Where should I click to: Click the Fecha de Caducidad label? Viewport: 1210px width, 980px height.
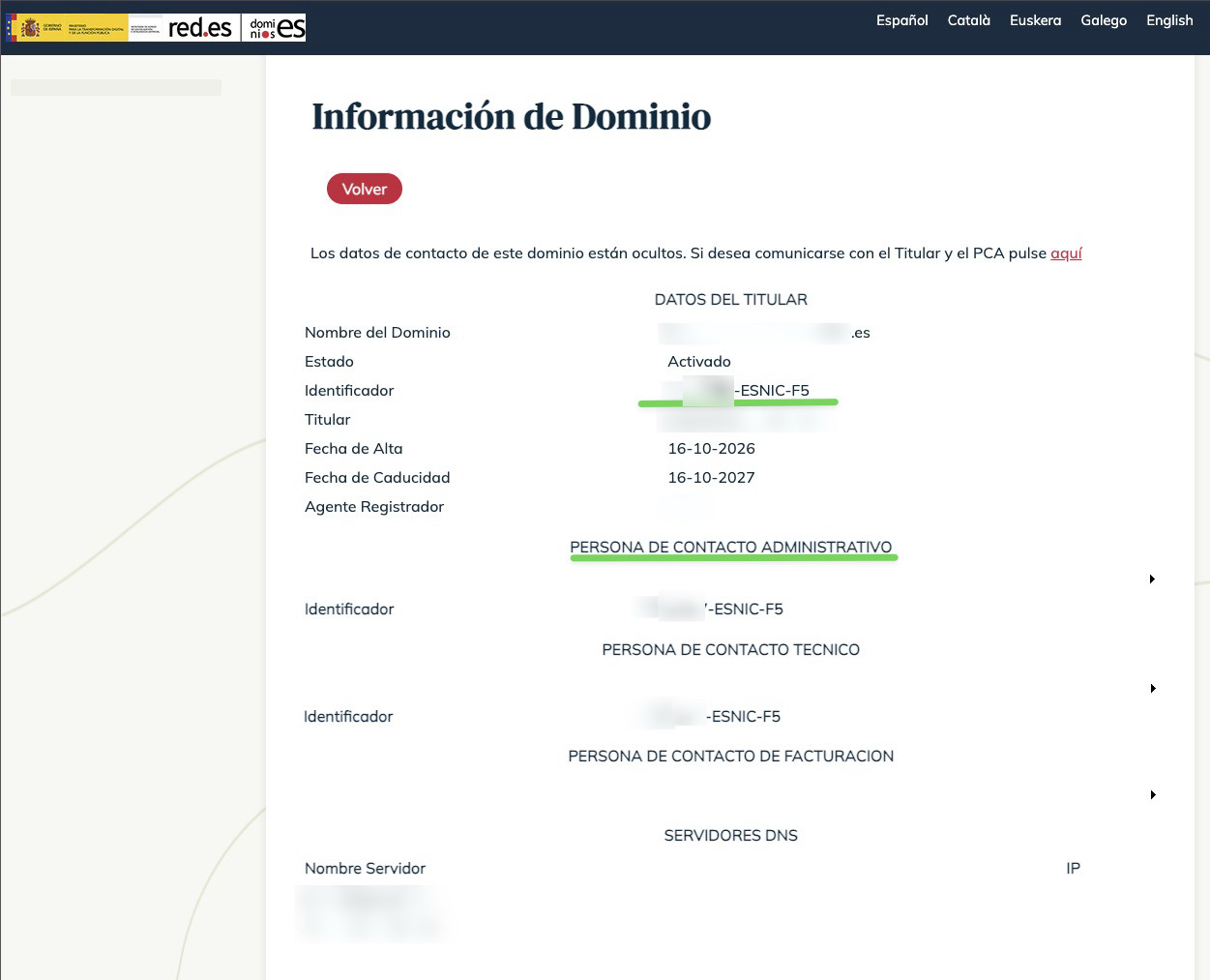[377, 478]
